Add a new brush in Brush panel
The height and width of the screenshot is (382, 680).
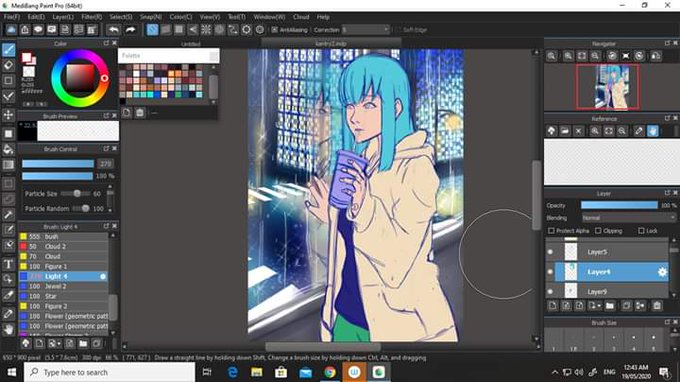(39, 344)
